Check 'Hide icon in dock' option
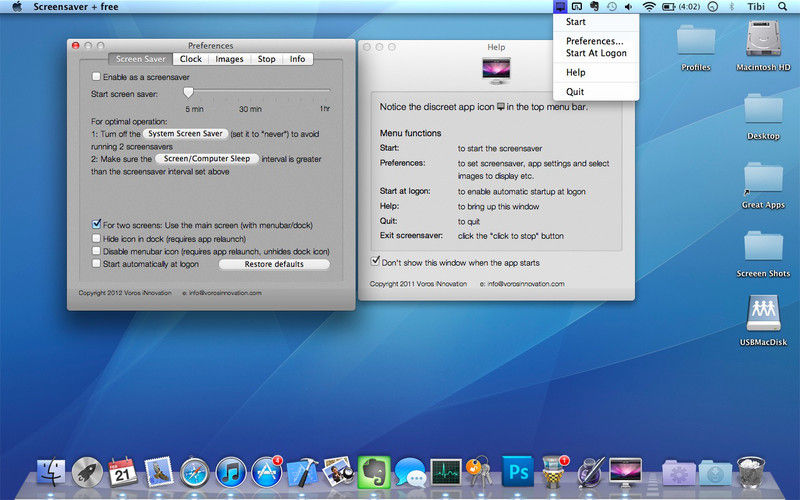This screenshot has width=800, height=500. [x=96, y=238]
